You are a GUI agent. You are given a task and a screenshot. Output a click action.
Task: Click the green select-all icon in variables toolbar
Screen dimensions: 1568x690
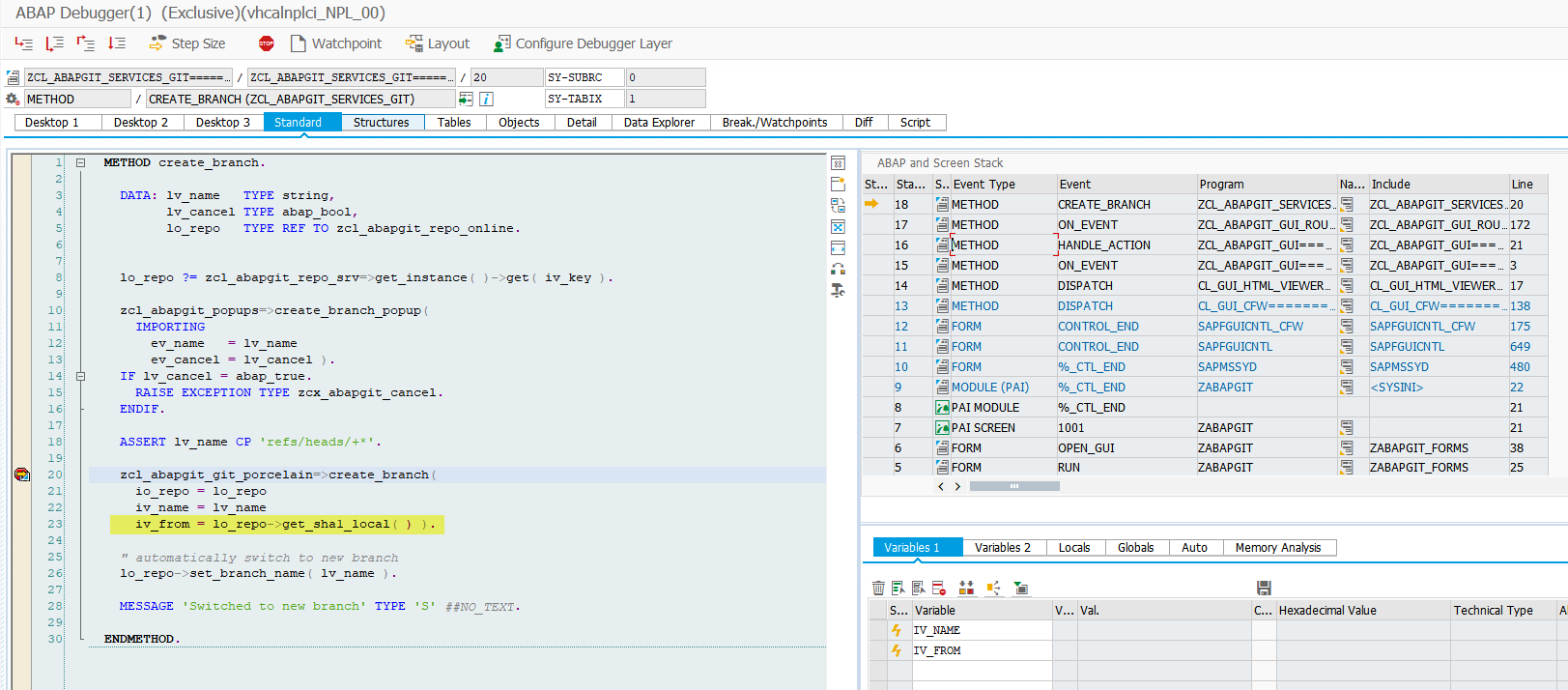click(x=898, y=588)
